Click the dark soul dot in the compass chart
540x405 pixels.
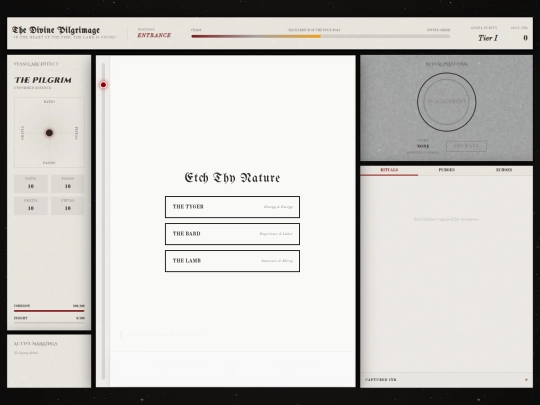click(49, 133)
